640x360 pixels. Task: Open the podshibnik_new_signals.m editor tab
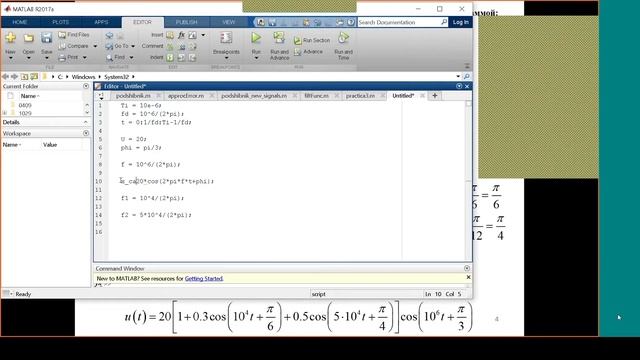(x=254, y=96)
